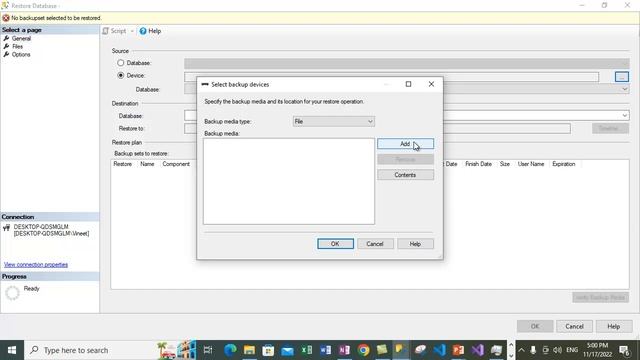Click the ENG language indicator
The image size is (640, 360).
pyautogui.click(x=572, y=350)
